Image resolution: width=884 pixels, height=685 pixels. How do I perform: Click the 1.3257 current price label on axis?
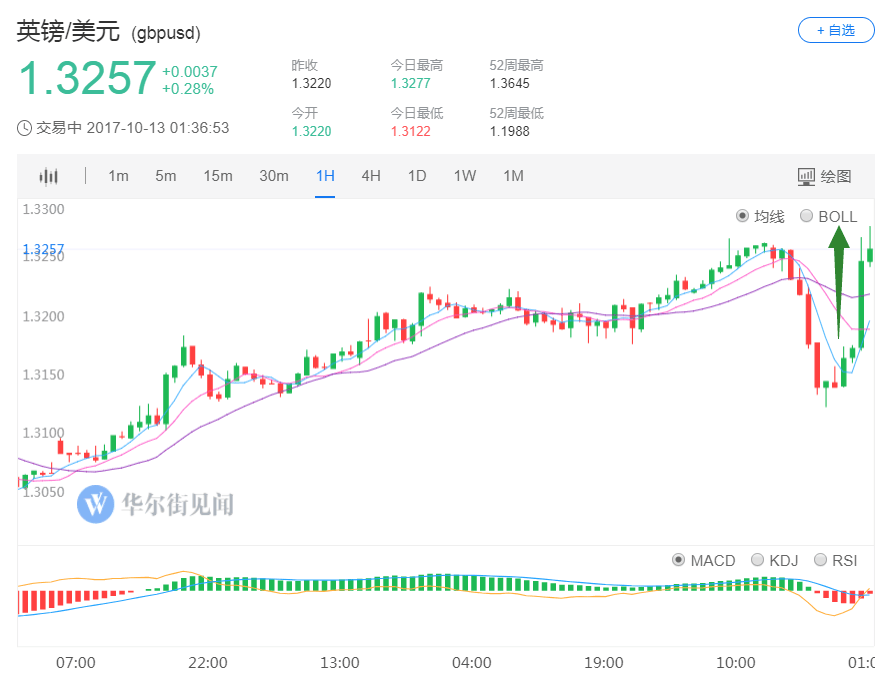coord(43,249)
